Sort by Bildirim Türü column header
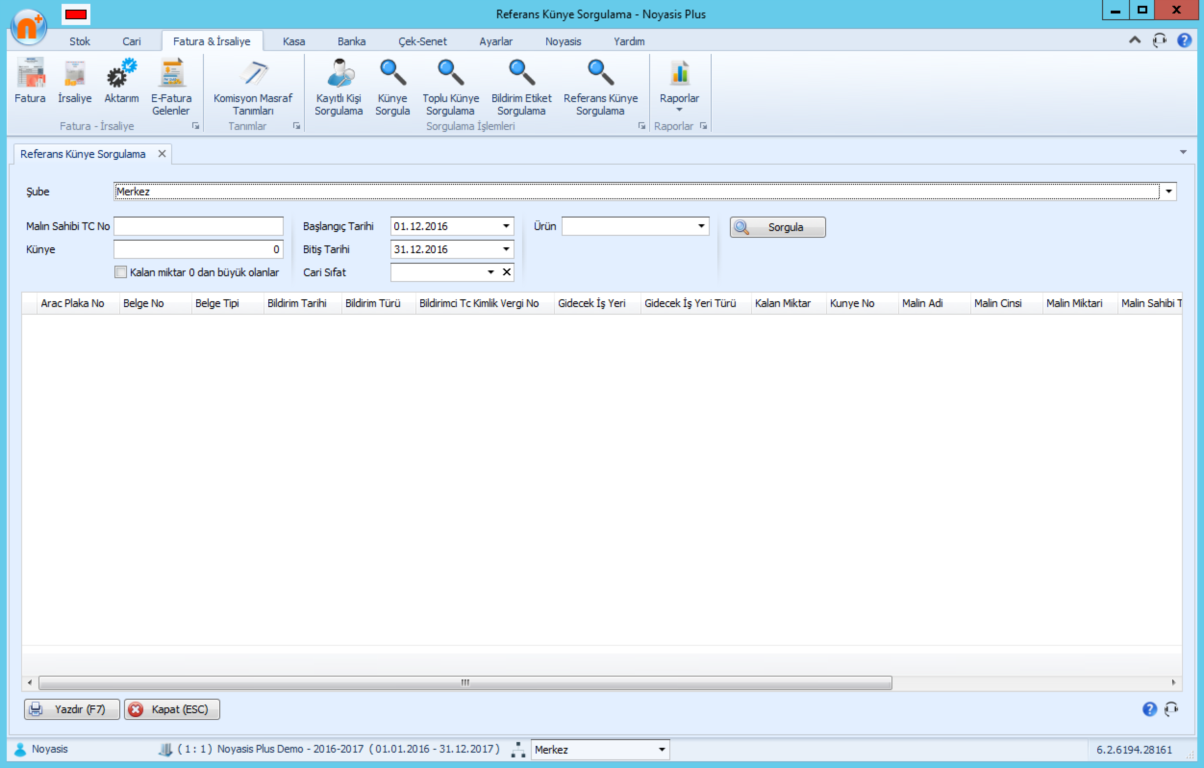 378,303
